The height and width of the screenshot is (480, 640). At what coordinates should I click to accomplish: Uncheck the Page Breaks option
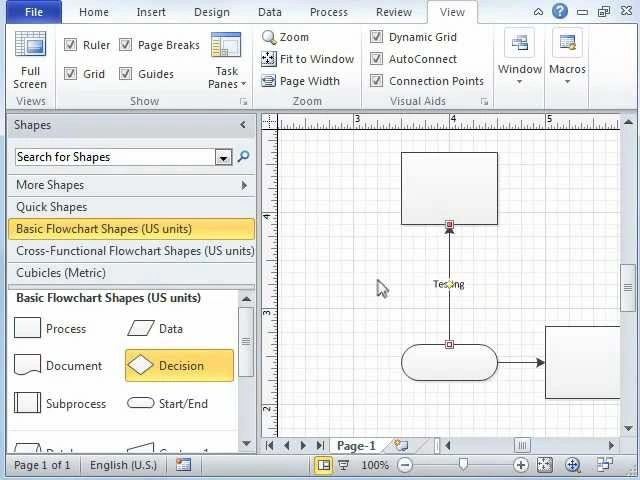[x=126, y=45]
